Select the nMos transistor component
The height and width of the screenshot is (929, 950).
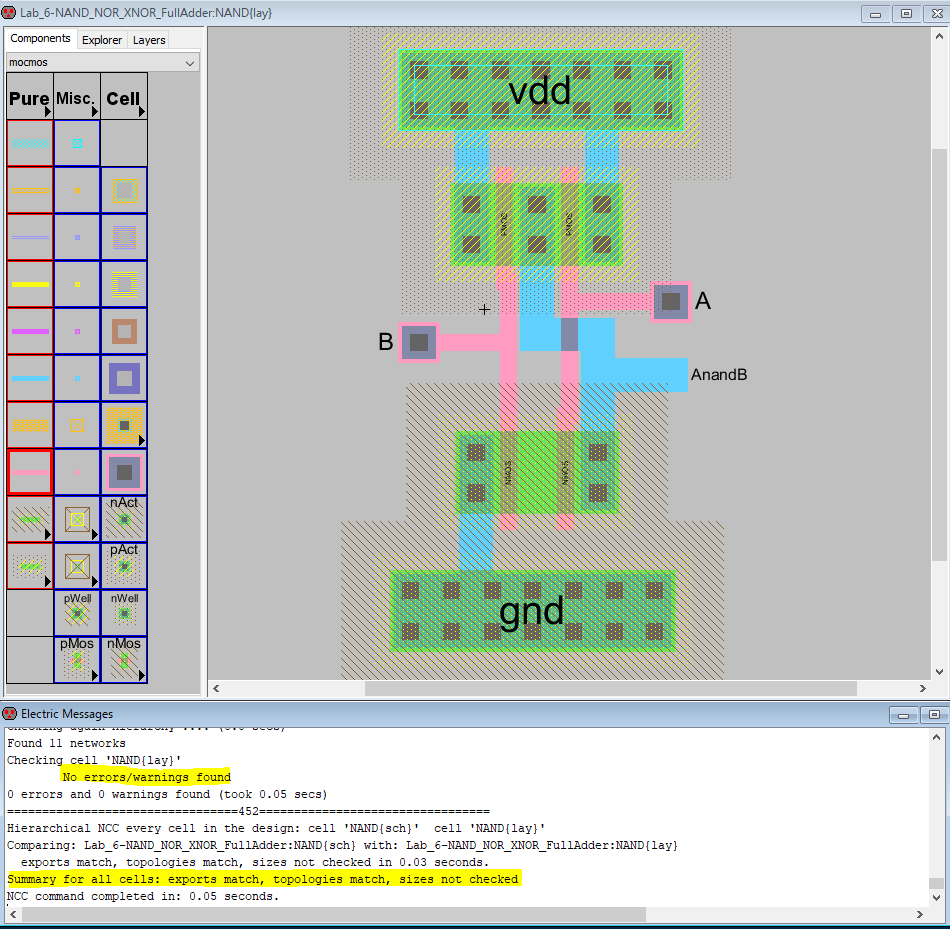[124, 660]
